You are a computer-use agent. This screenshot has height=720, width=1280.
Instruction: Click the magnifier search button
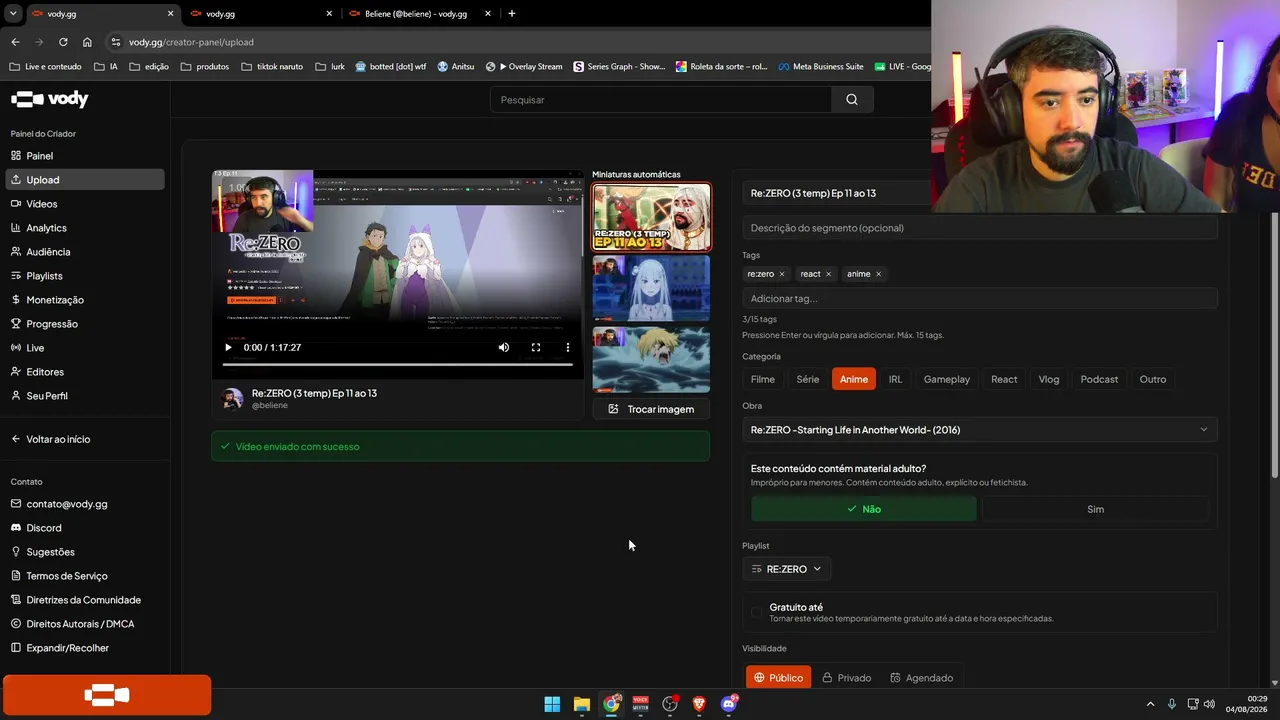tap(852, 100)
